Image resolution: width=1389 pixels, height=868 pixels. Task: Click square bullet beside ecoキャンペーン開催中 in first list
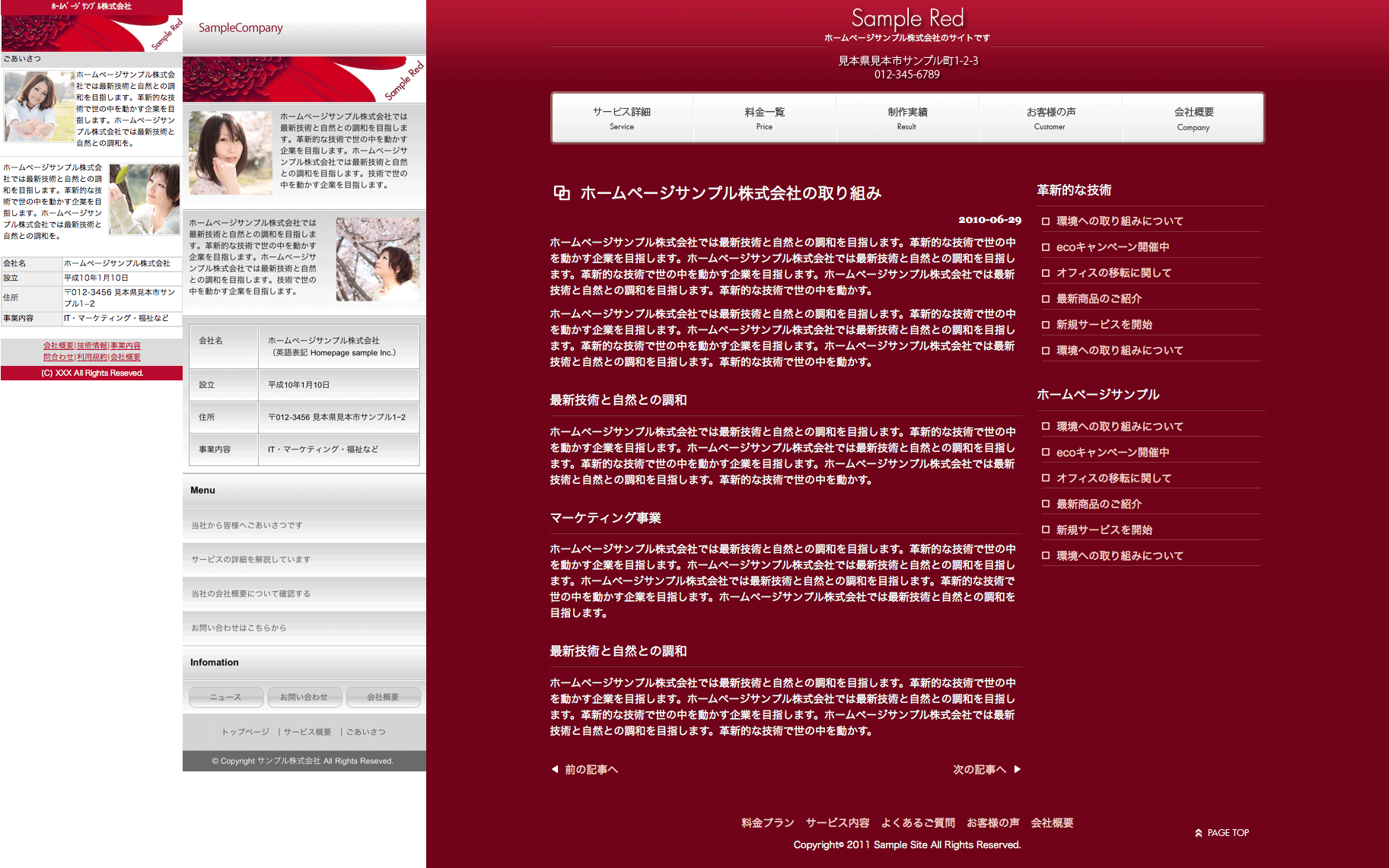[1046, 247]
